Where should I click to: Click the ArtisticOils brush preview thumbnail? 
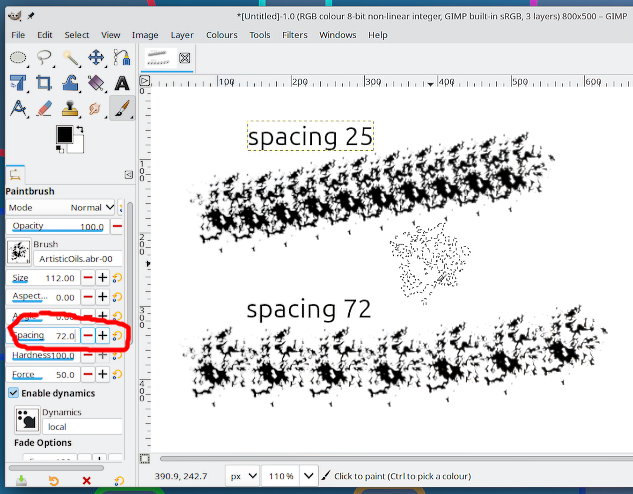pos(18,252)
